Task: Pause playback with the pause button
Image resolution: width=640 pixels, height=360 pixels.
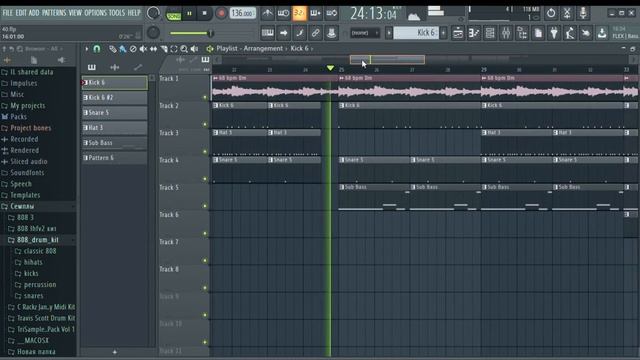Action: coord(189,13)
